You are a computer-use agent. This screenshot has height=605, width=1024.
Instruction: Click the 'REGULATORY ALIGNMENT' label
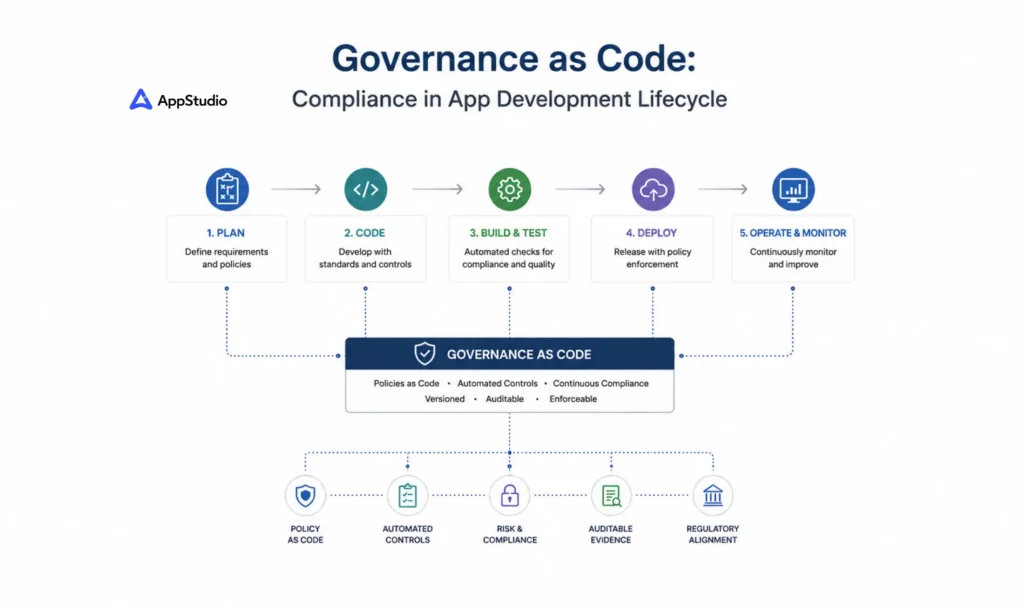point(712,534)
